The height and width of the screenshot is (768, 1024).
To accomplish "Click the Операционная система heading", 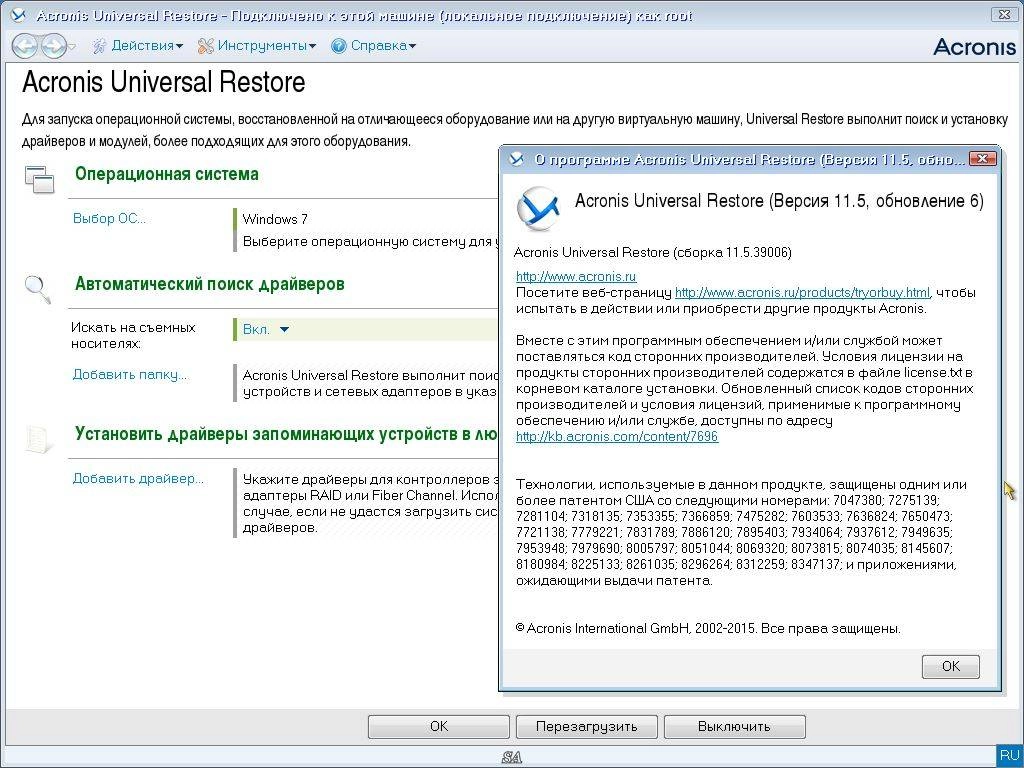I will [167, 174].
